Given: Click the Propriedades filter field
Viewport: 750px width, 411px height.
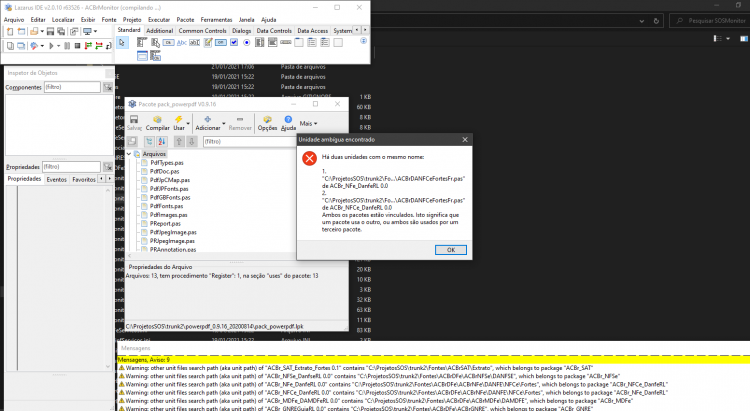Looking at the screenshot, I should (71, 167).
